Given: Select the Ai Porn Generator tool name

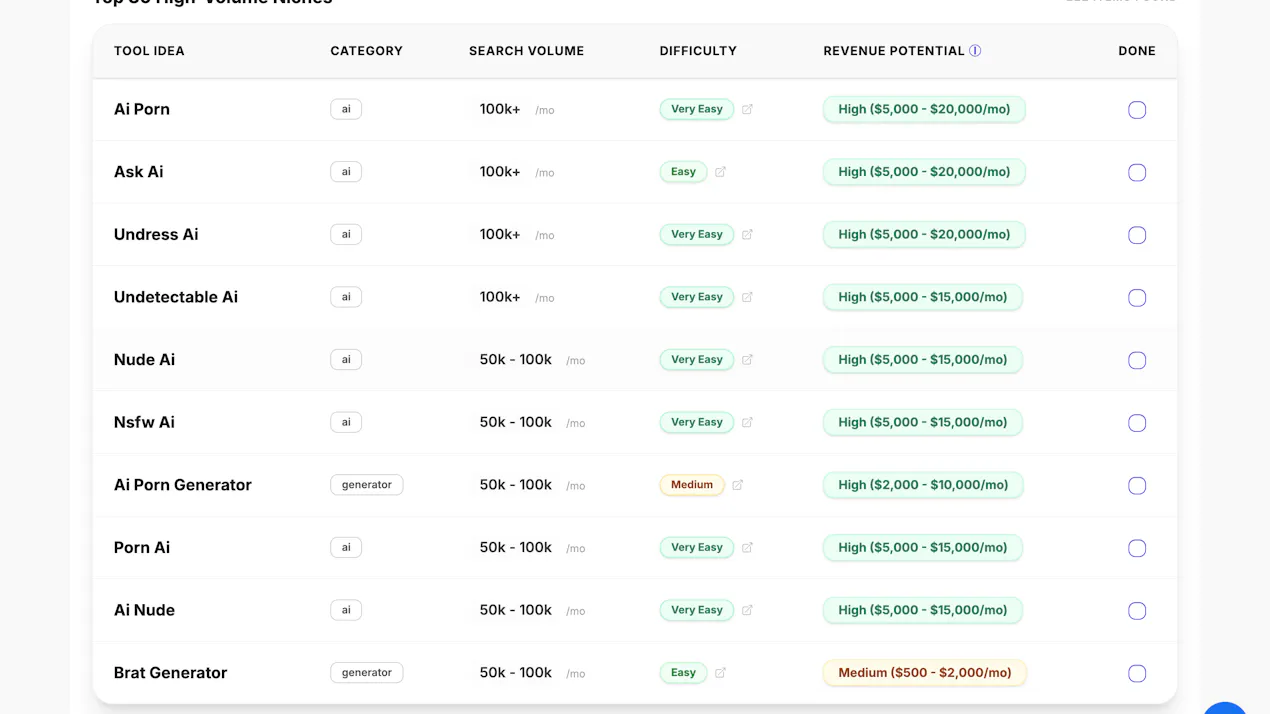Looking at the screenshot, I should (x=183, y=485).
